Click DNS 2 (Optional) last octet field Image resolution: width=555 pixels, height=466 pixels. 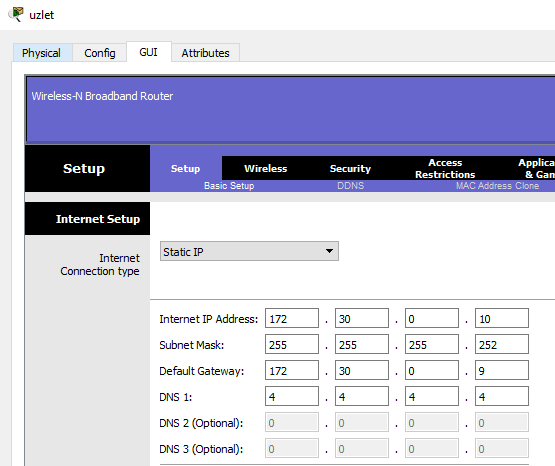502,422
